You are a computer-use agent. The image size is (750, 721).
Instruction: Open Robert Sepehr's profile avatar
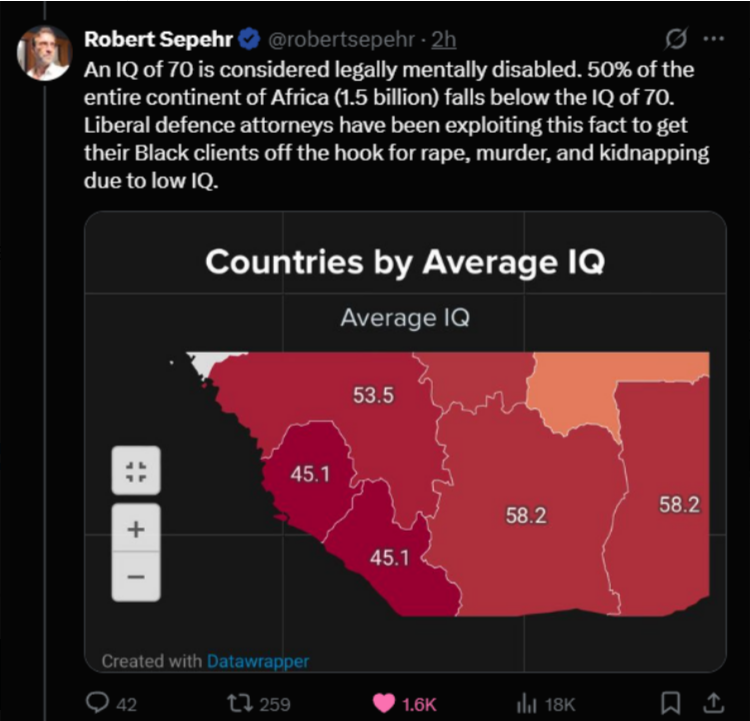click(x=44, y=52)
